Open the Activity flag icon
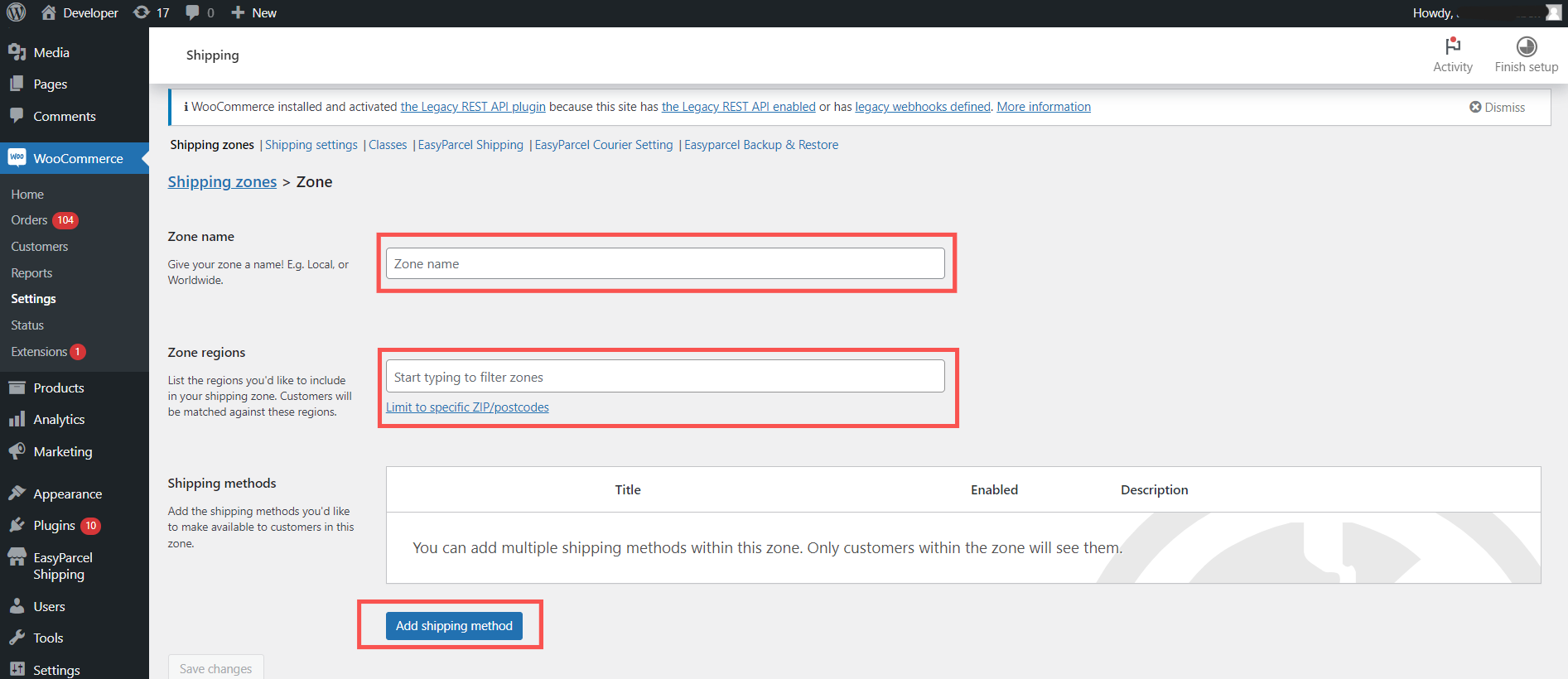 click(1453, 46)
